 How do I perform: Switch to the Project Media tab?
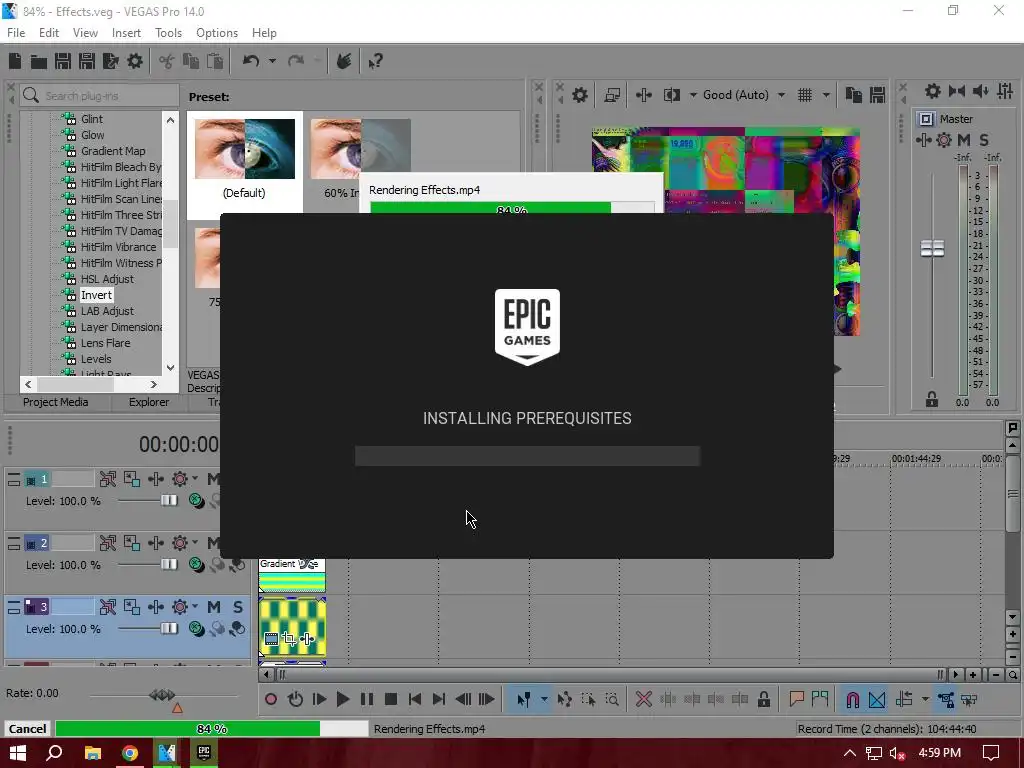tap(56, 402)
